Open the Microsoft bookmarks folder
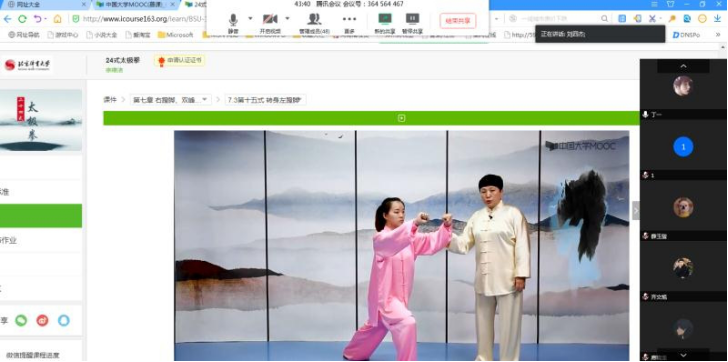This screenshot has height=362, width=728. 176,35
